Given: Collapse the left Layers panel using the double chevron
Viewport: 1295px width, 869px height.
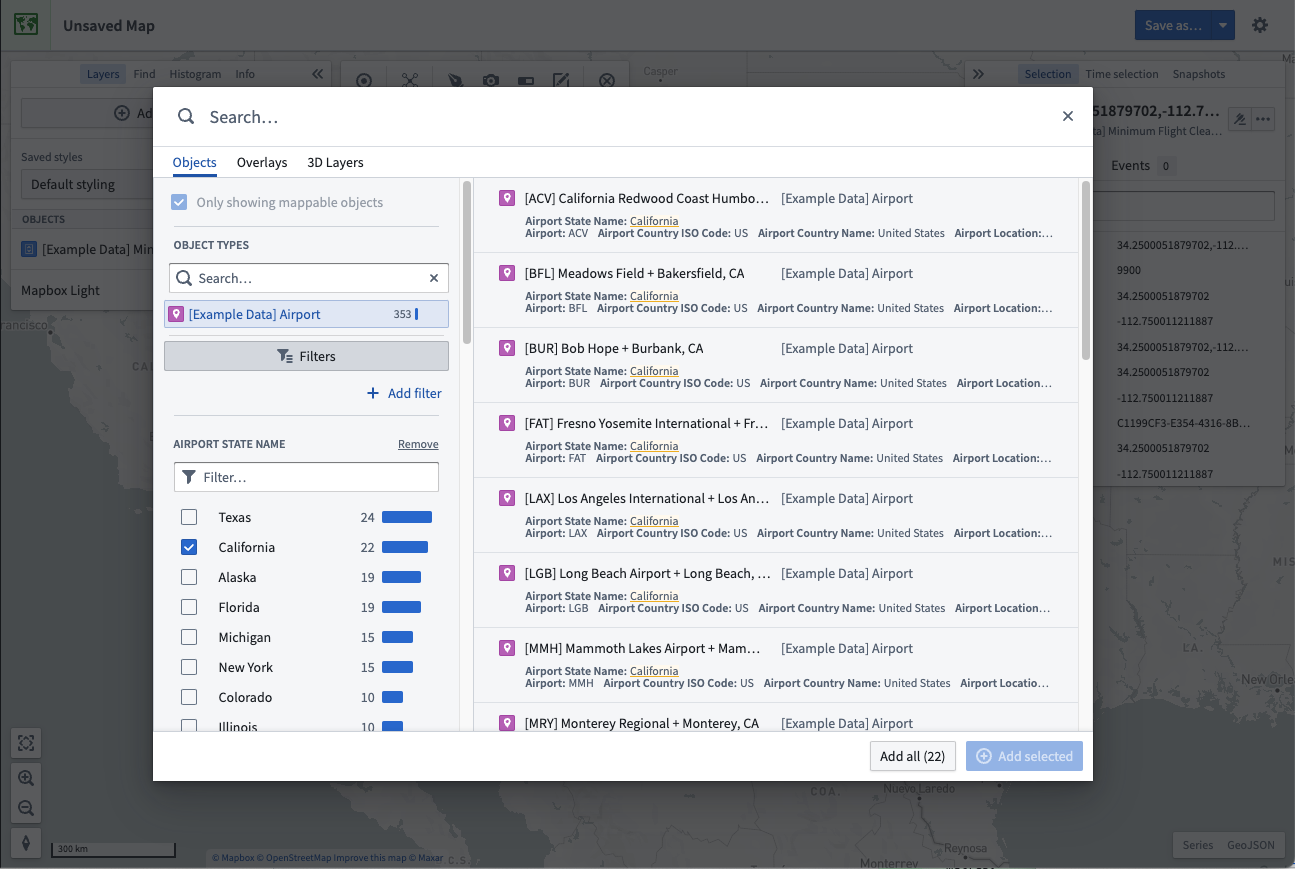Looking at the screenshot, I should 317,74.
